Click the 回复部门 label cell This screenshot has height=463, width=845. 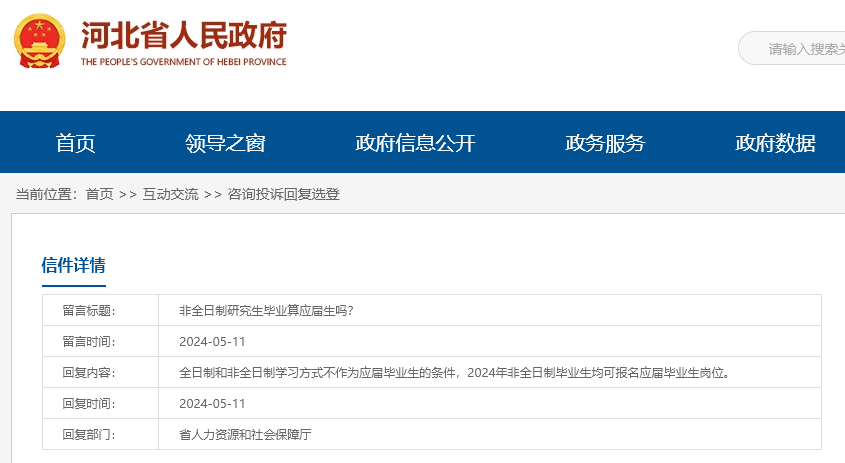click(x=100, y=434)
